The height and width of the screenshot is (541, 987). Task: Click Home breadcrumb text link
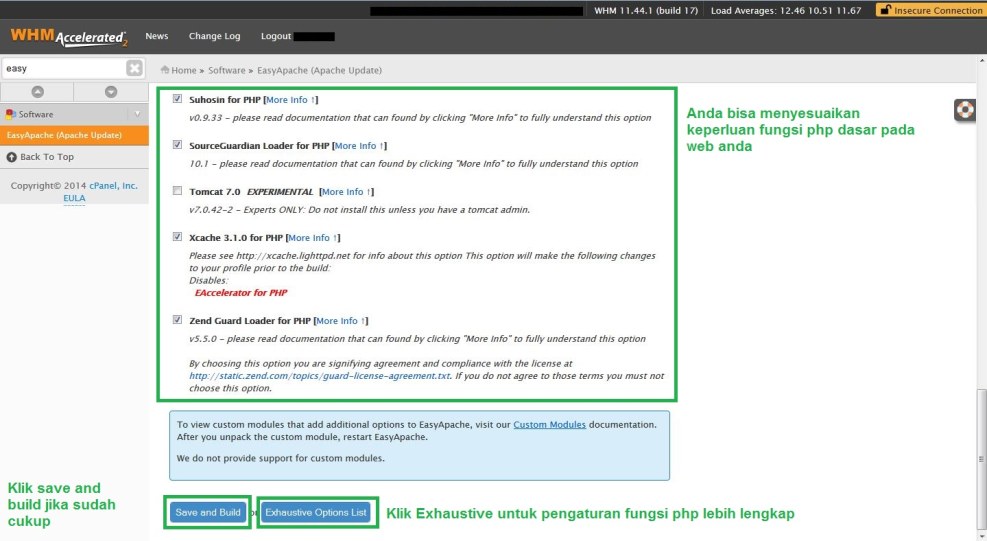pos(184,71)
